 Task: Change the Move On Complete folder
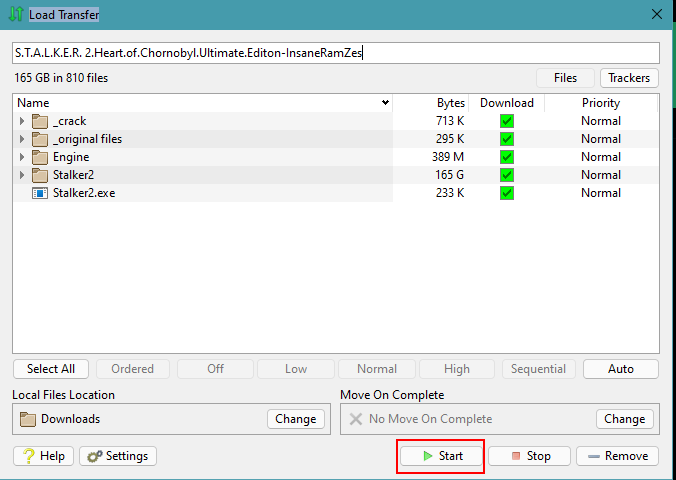coord(625,419)
